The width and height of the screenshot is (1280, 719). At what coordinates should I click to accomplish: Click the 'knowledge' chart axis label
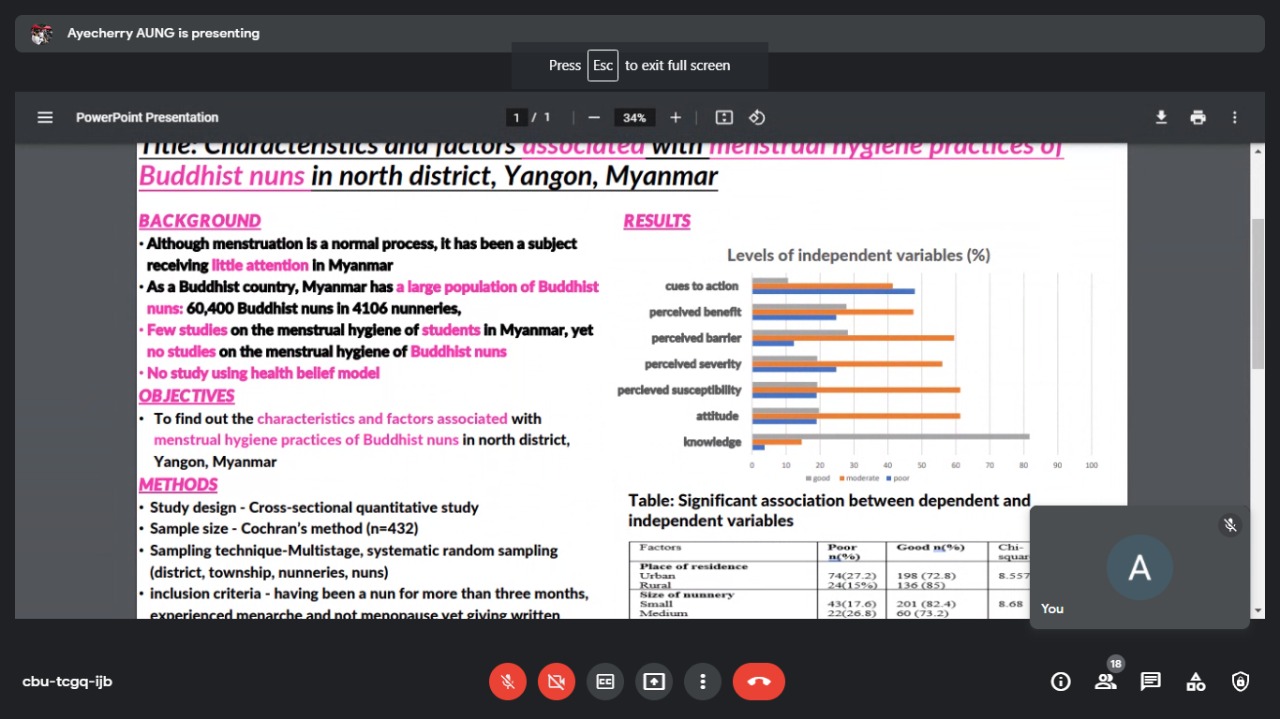(x=712, y=442)
